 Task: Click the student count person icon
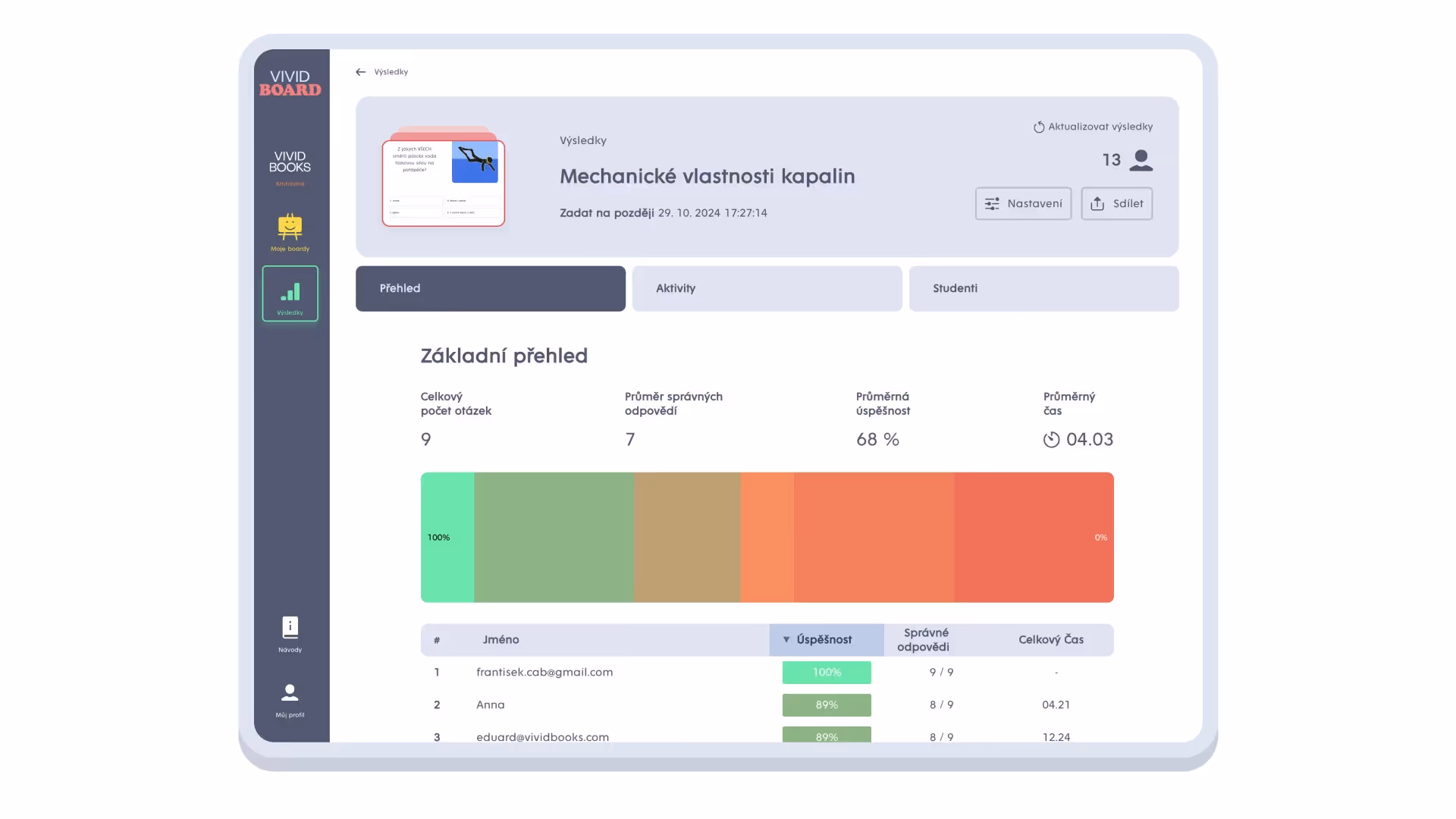click(1141, 160)
